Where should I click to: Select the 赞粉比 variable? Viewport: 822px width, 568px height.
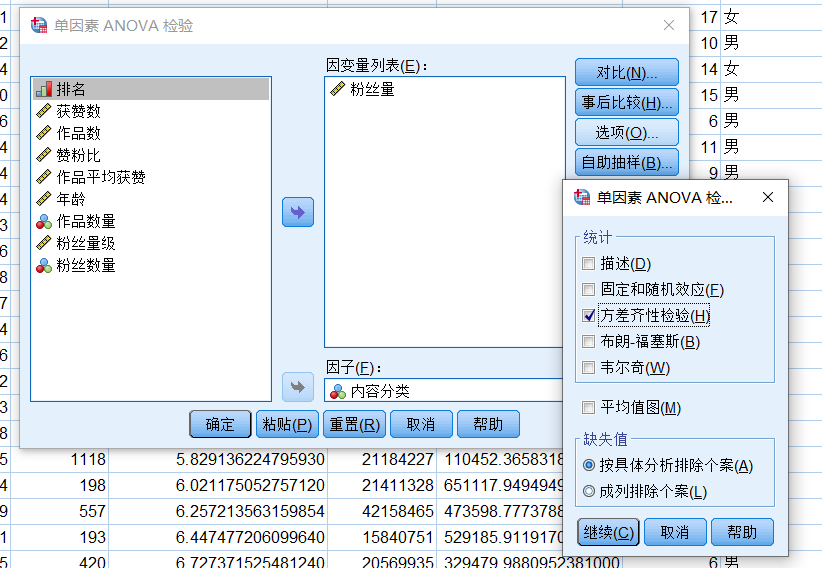(78, 155)
